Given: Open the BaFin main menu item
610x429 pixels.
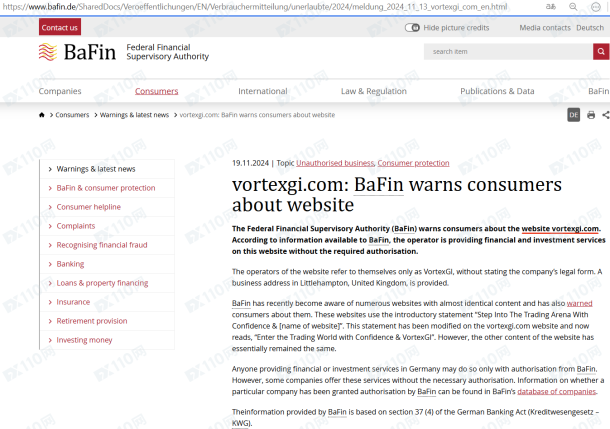Looking at the screenshot, I should coord(599,91).
